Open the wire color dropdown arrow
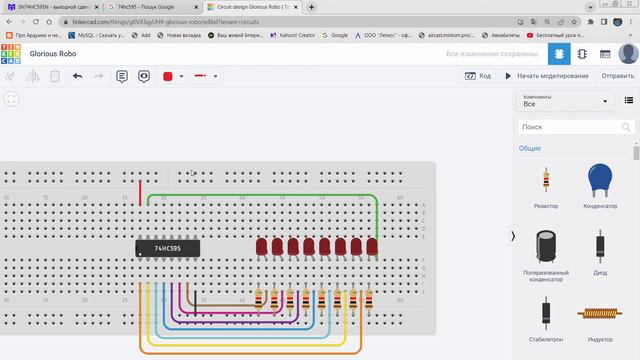 click(181, 76)
